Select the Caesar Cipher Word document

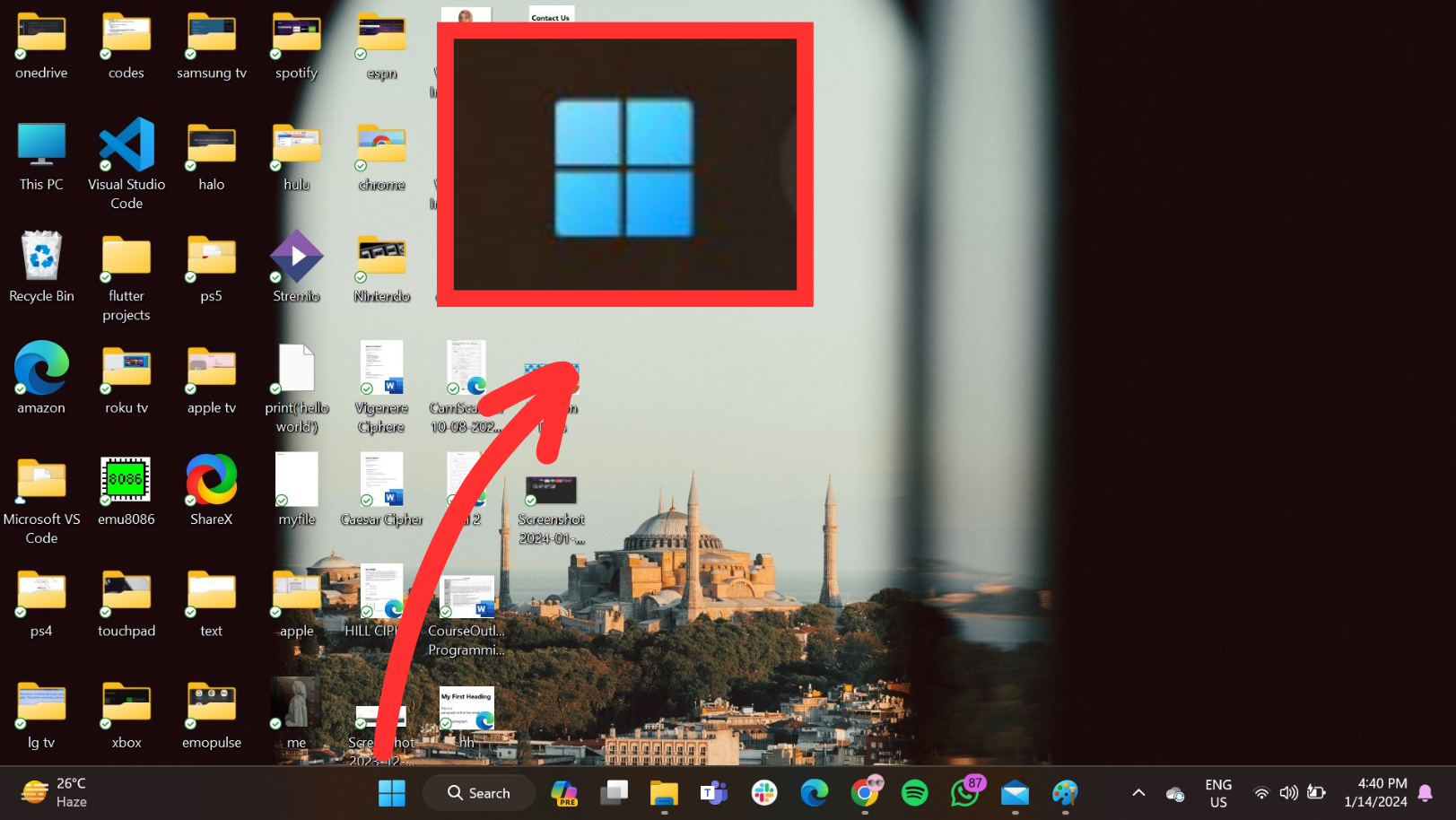[381, 491]
